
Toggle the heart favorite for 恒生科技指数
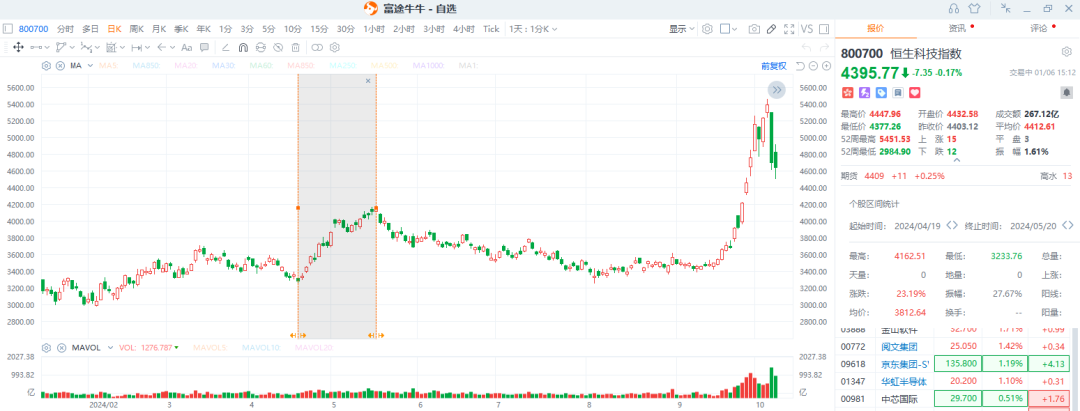[x=915, y=92]
